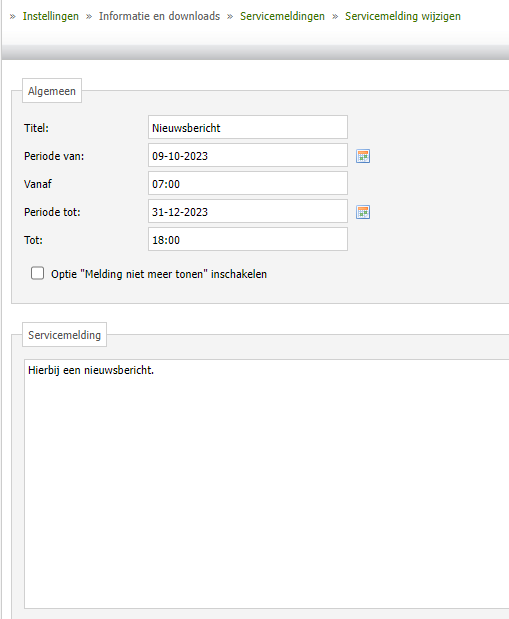Click the breadcrumb arrow before Servicemelding wijzigen

[x=335, y=17]
